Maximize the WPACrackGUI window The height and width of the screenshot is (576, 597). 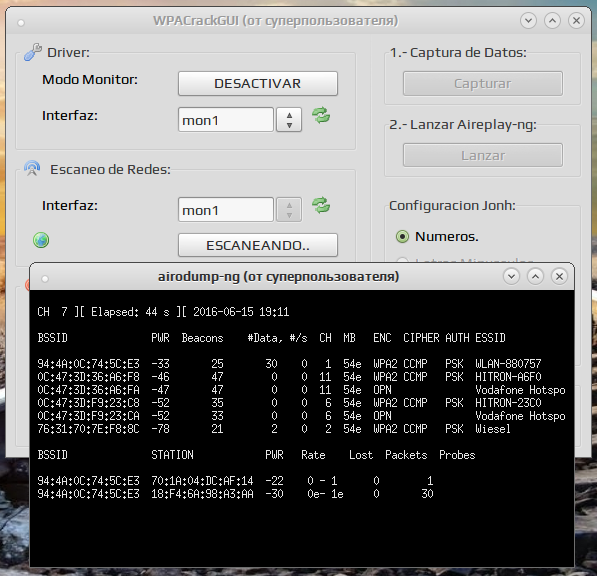point(552,20)
